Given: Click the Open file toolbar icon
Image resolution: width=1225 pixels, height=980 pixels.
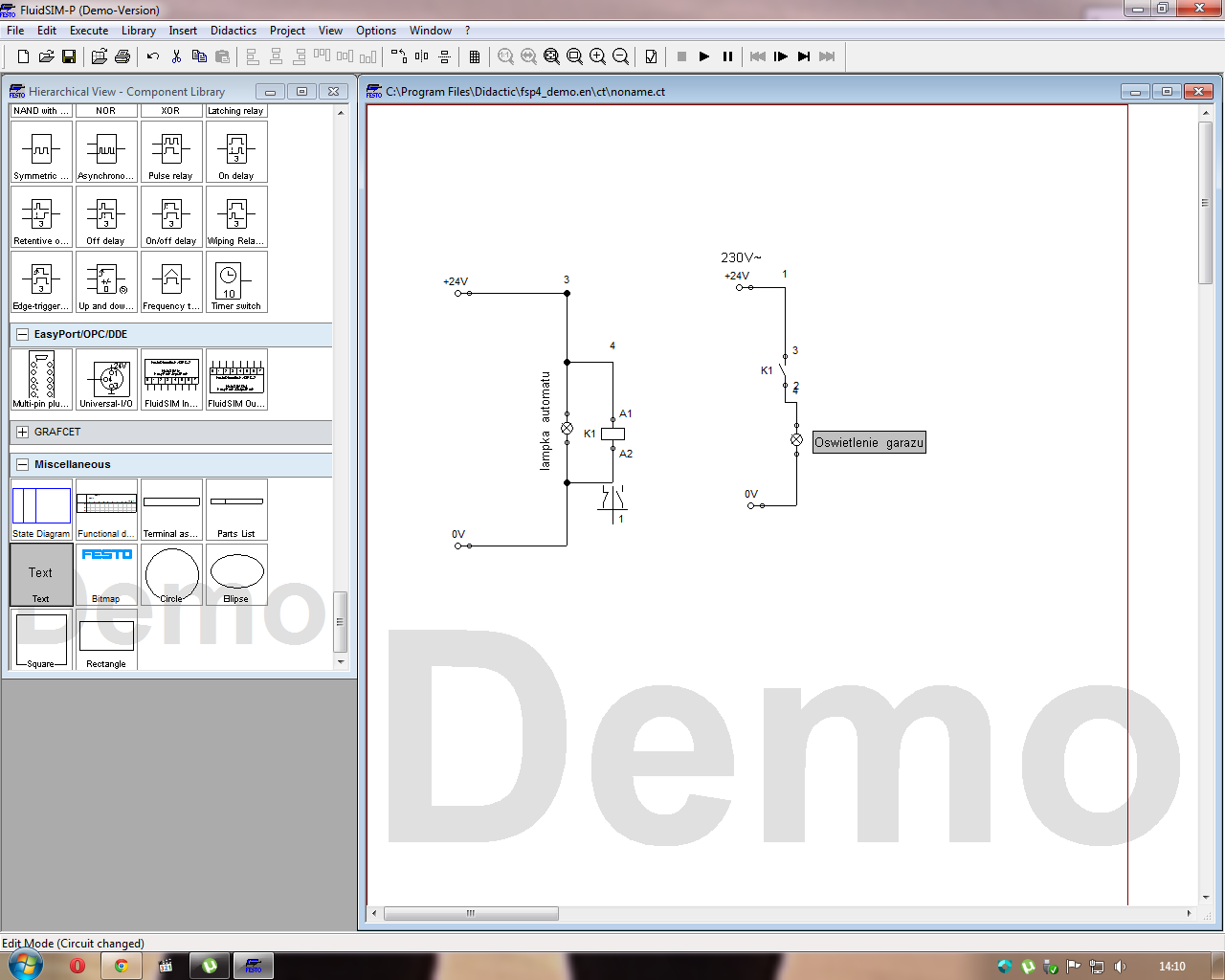Looking at the screenshot, I should tap(46, 56).
